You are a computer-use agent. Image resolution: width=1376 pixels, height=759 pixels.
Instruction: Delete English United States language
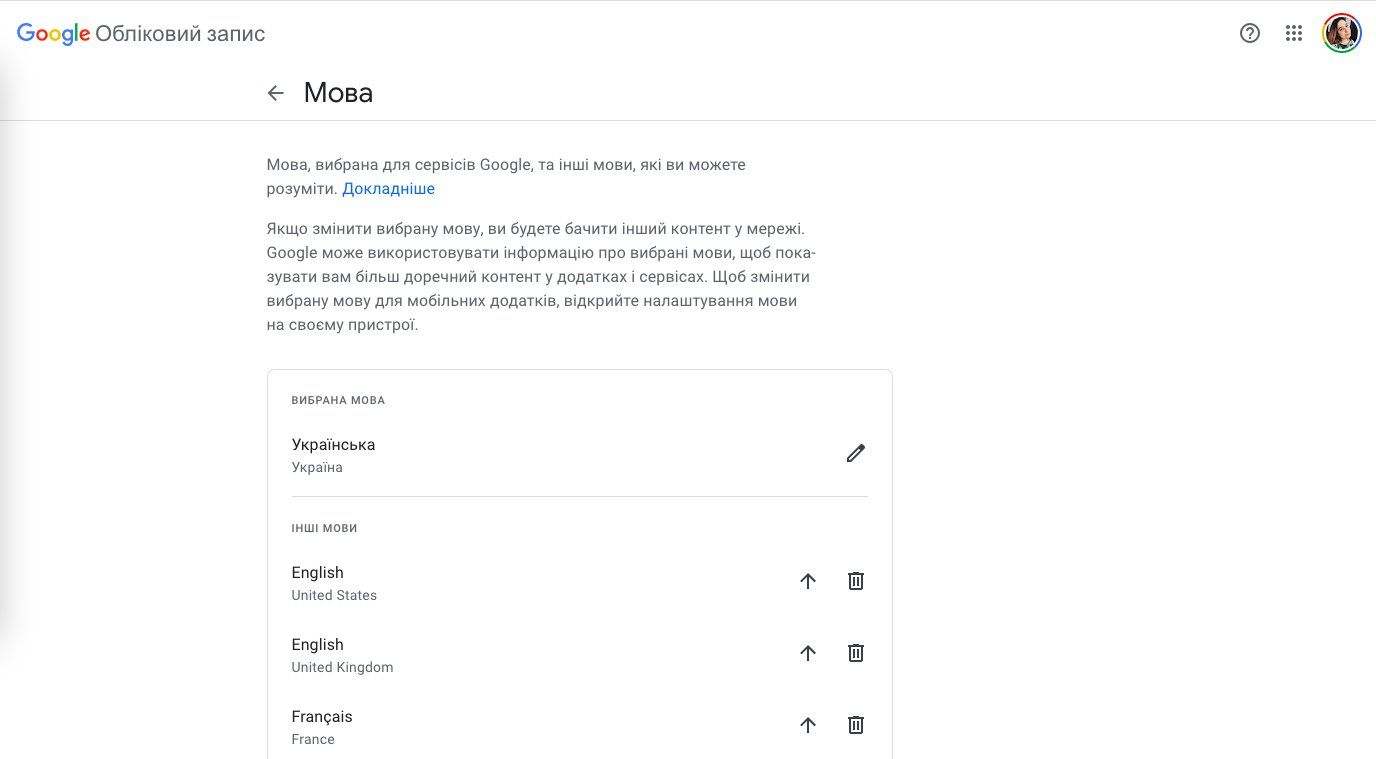(856, 581)
